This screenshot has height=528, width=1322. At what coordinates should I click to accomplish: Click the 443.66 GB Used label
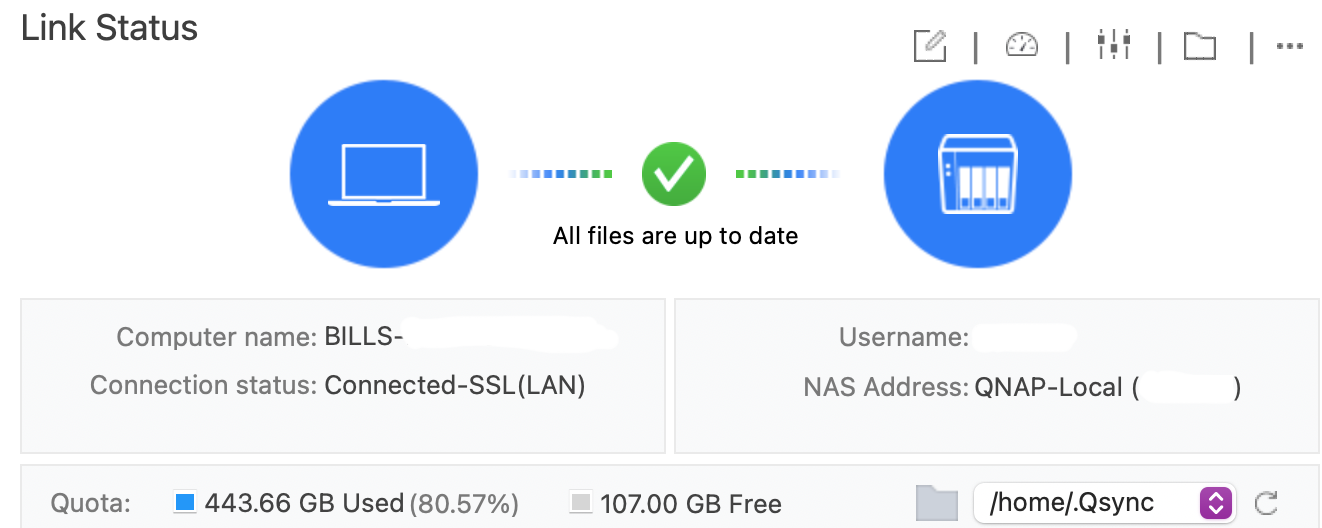[x=304, y=503]
